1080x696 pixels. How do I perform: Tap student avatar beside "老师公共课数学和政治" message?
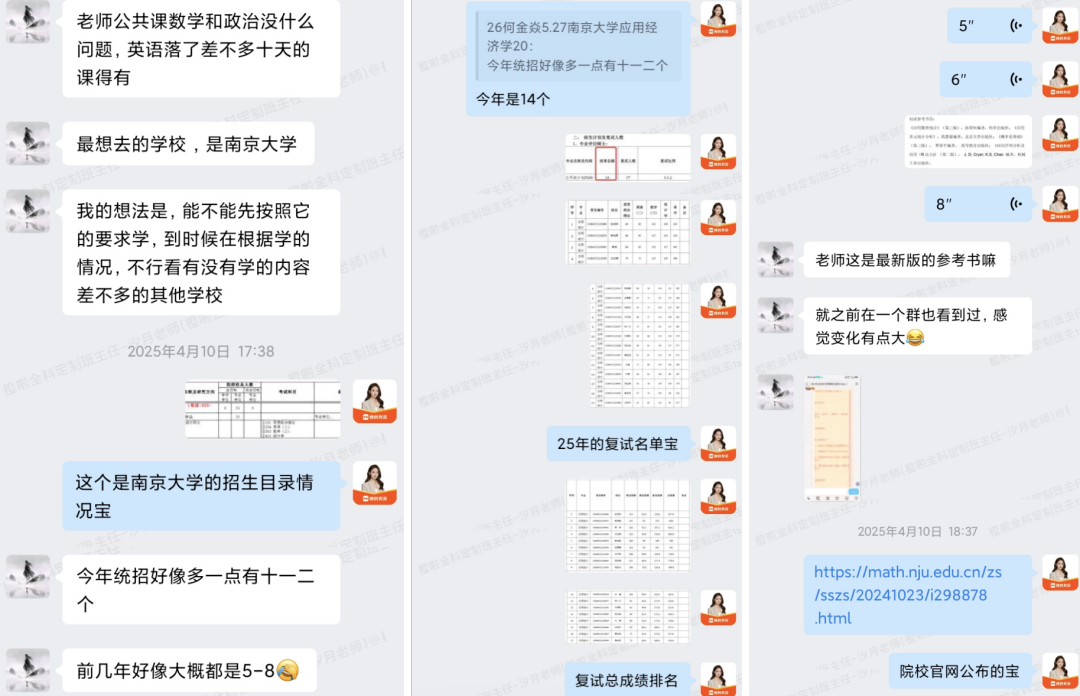point(28,21)
